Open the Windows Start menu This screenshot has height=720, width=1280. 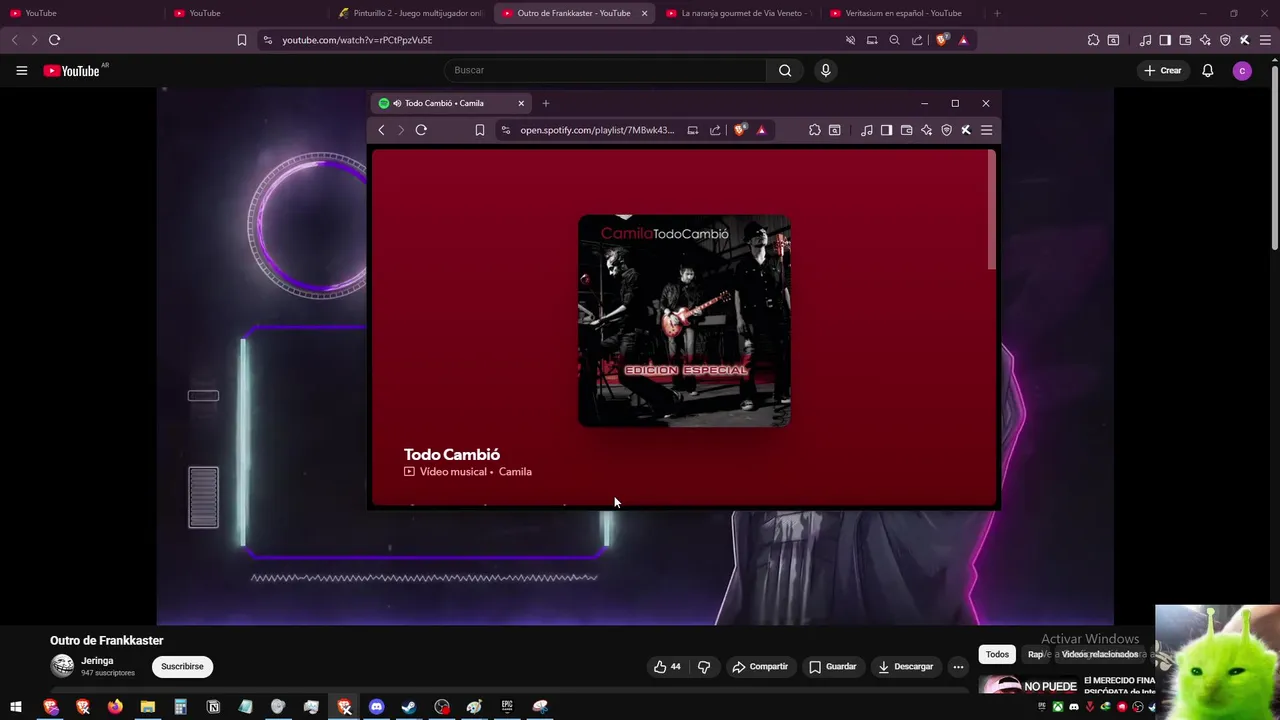click(15, 707)
